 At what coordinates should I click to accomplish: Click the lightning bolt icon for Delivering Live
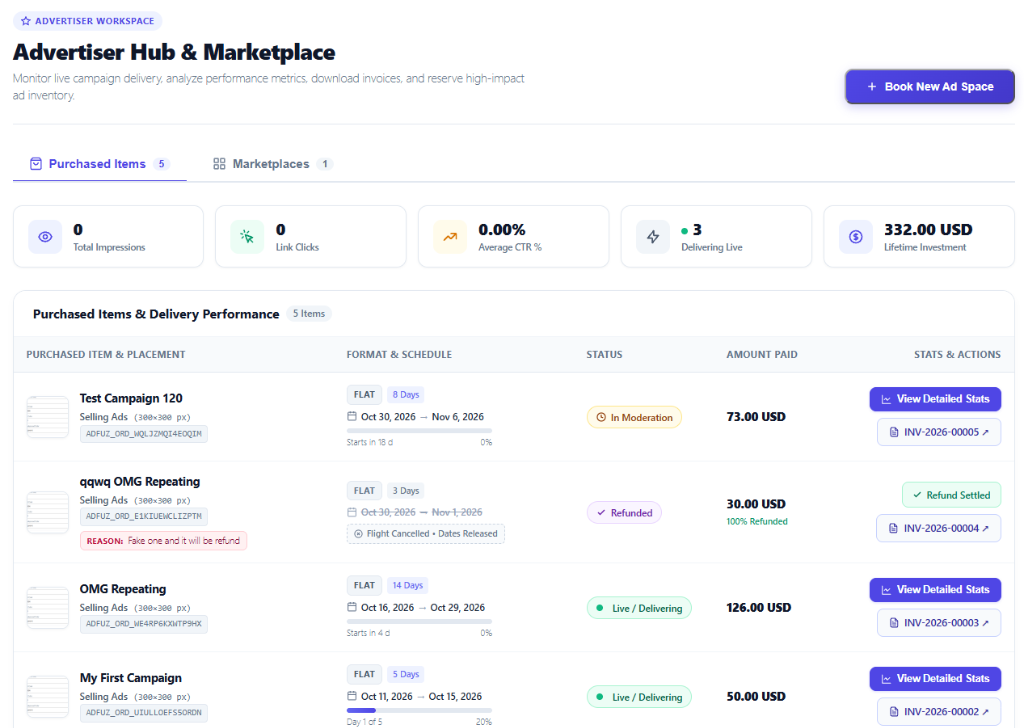coord(653,236)
